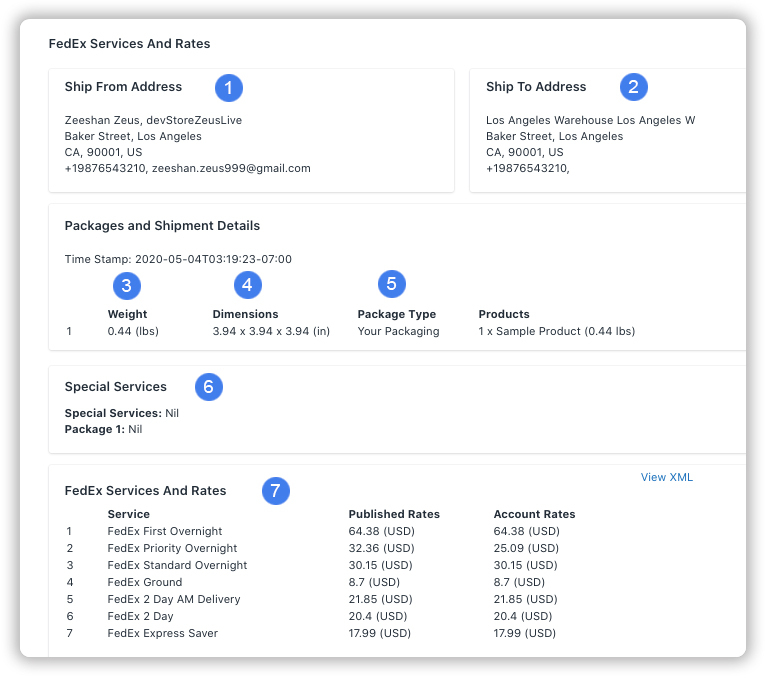The height and width of the screenshot is (678, 765).
Task: Click 'Los Angeles Warehouse Los Angeles W' recipient line
Action: click(590, 120)
